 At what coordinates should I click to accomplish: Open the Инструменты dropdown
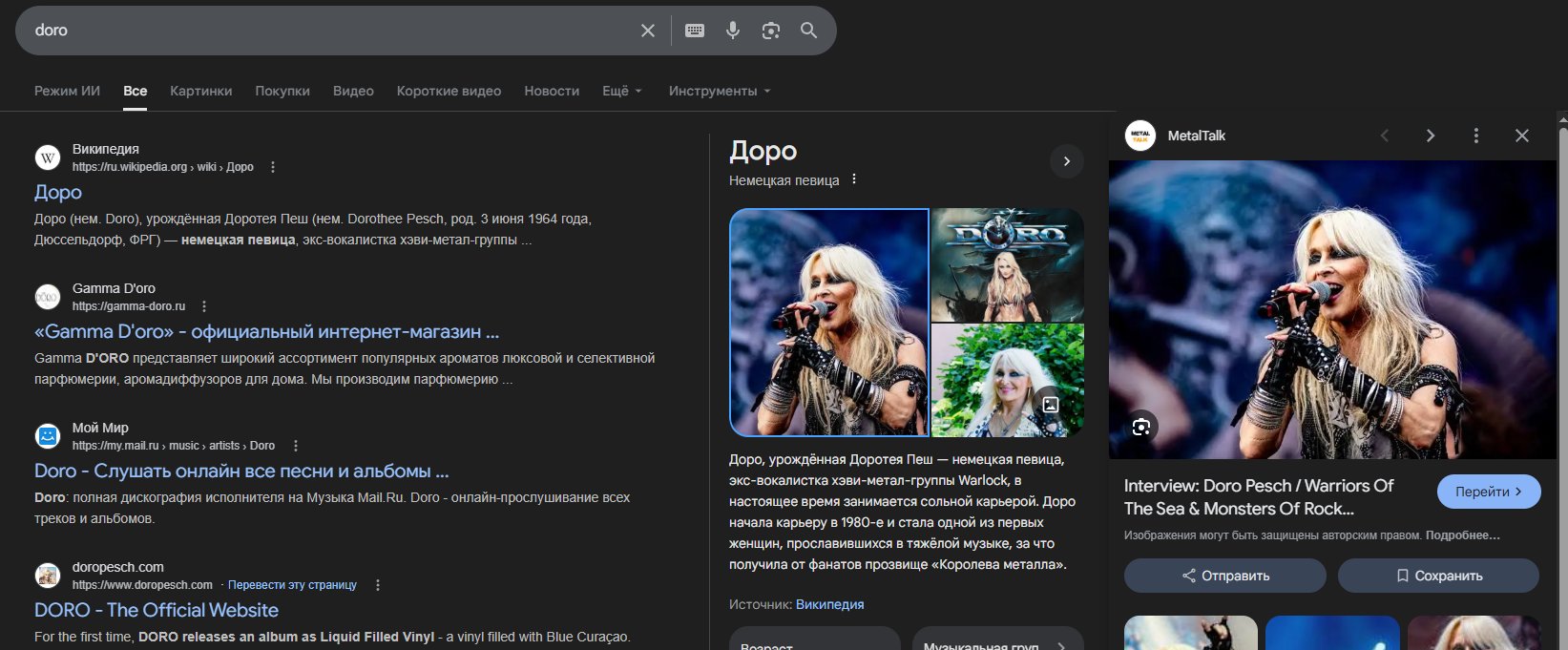point(719,91)
